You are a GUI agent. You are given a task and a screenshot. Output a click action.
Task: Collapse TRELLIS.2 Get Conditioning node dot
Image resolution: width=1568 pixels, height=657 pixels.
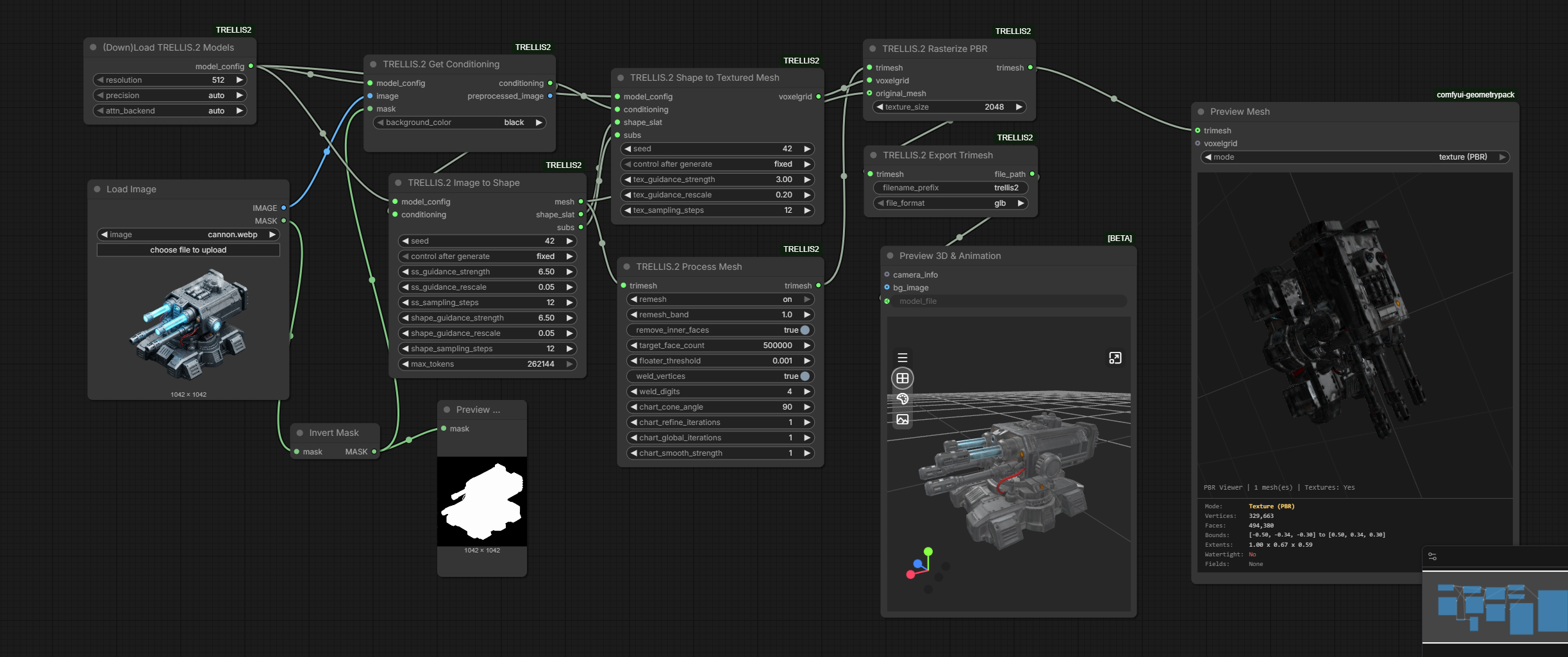pyautogui.click(x=374, y=64)
